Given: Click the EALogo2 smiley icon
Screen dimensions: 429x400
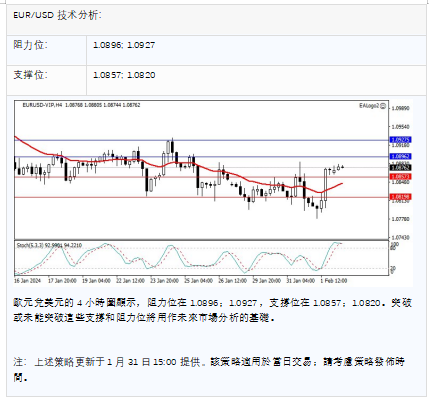Looking at the screenshot, I should point(383,106).
